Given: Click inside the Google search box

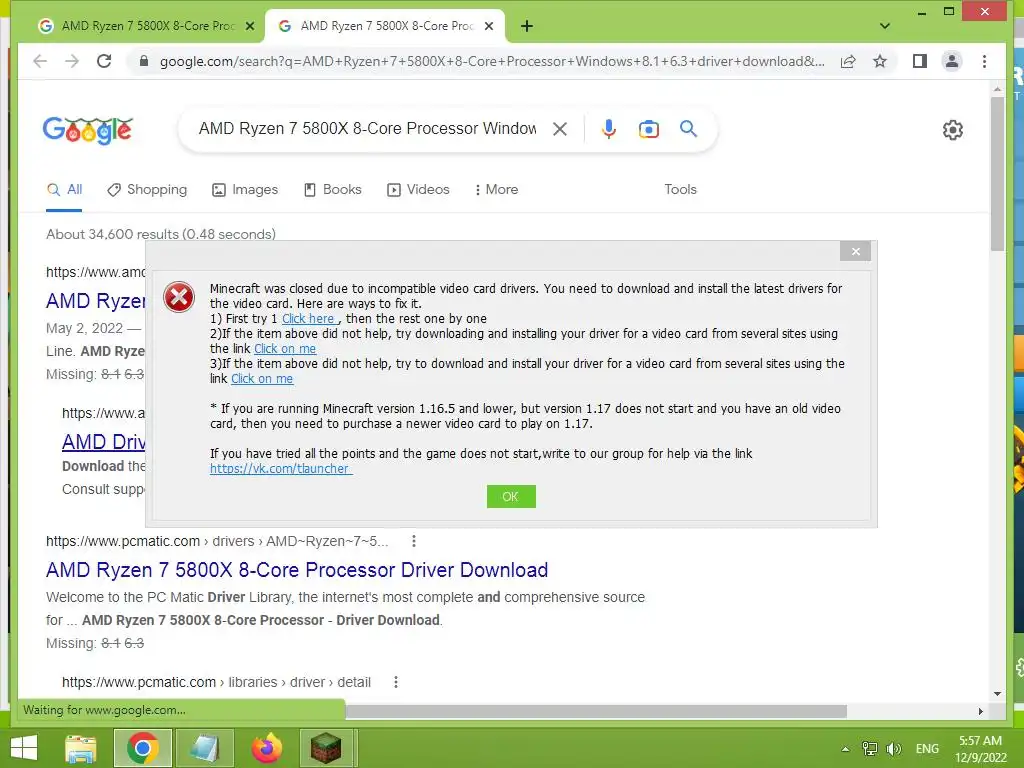Looking at the screenshot, I should [367, 129].
